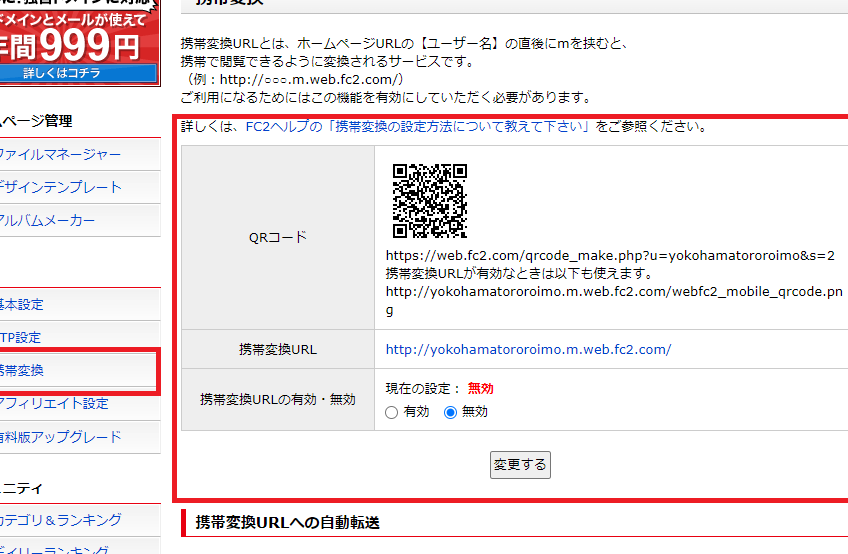This screenshot has width=848, height=554.
Task: Open カテゴリ＆ランキング in the sidebar
Action: (60, 520)
